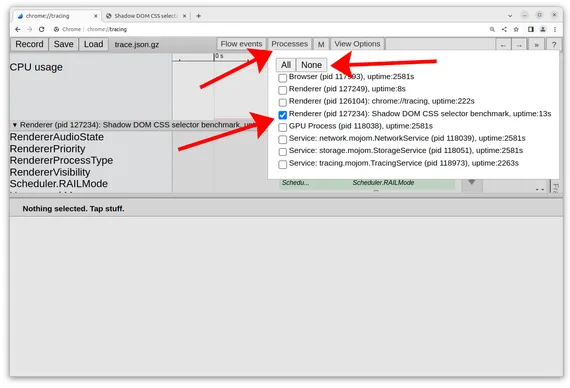Open the tab search chevron

(510, 16)
